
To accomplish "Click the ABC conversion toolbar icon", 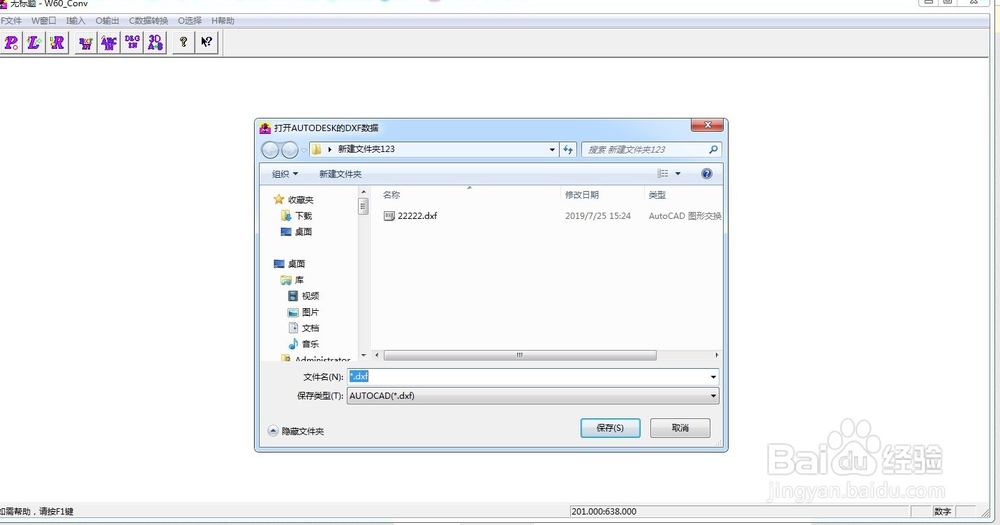I will coord(109,43).
